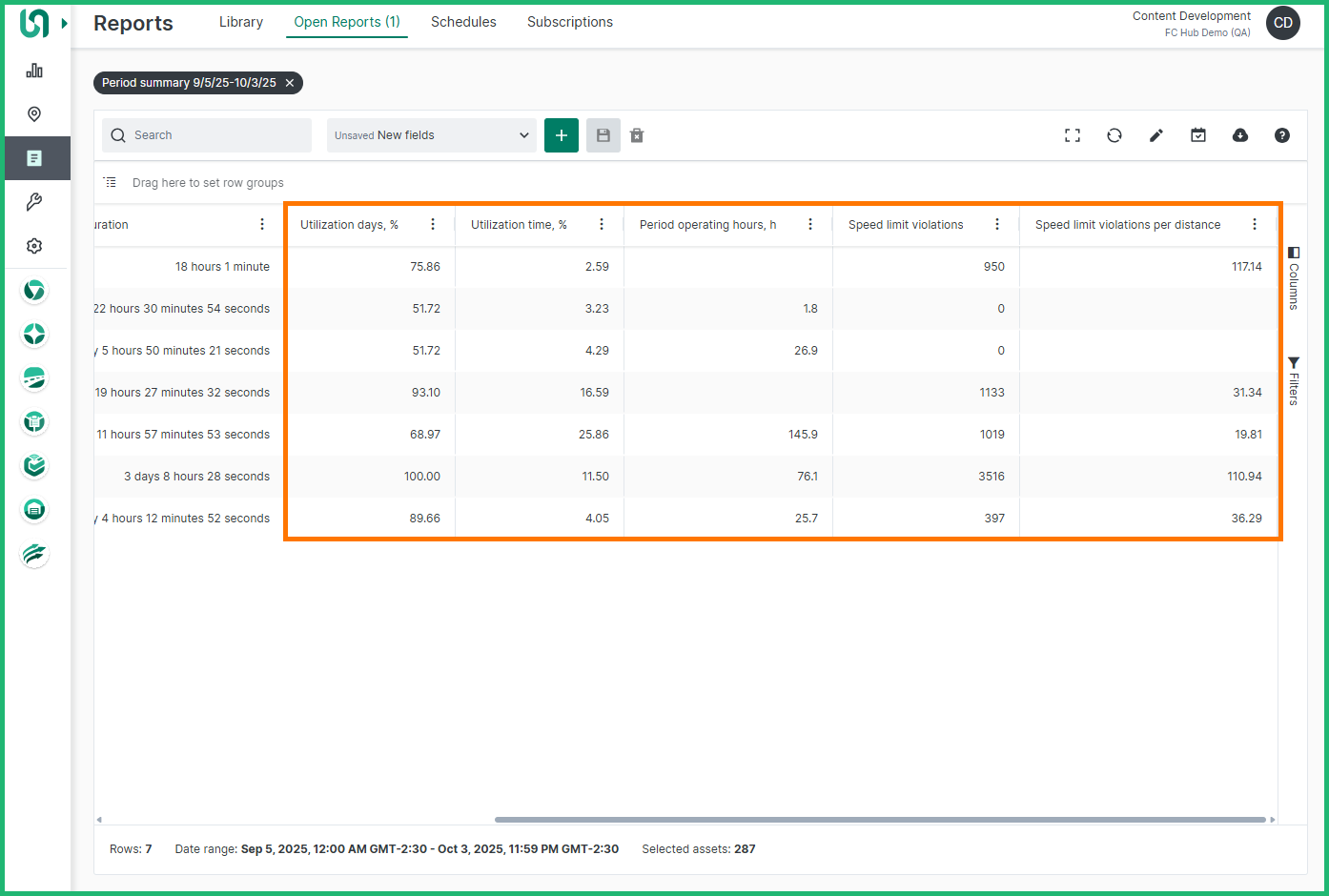Open the wrench maintenance icon in sidebar
1329x896 pixels.
(34, 202)
